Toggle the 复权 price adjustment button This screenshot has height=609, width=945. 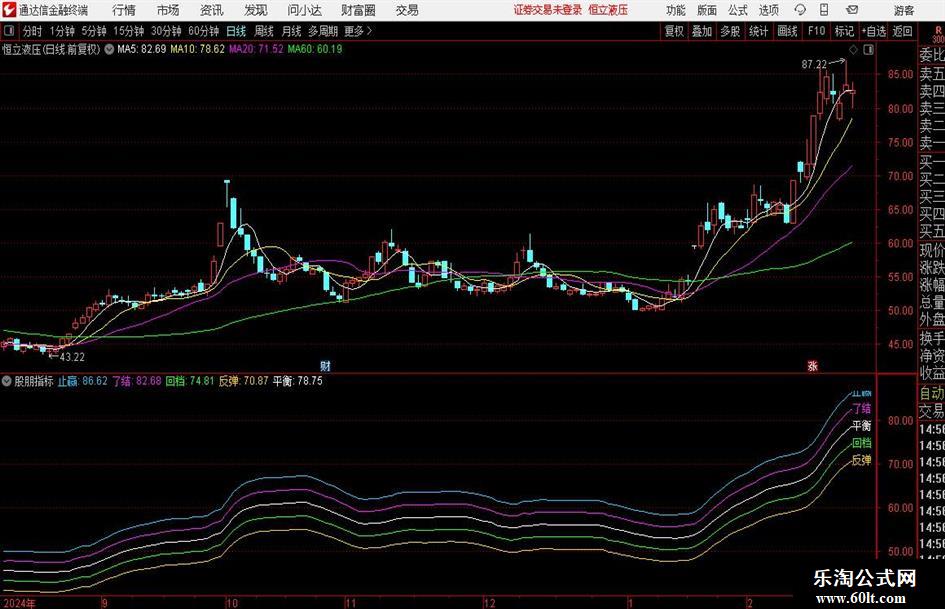tap(674, 31)
